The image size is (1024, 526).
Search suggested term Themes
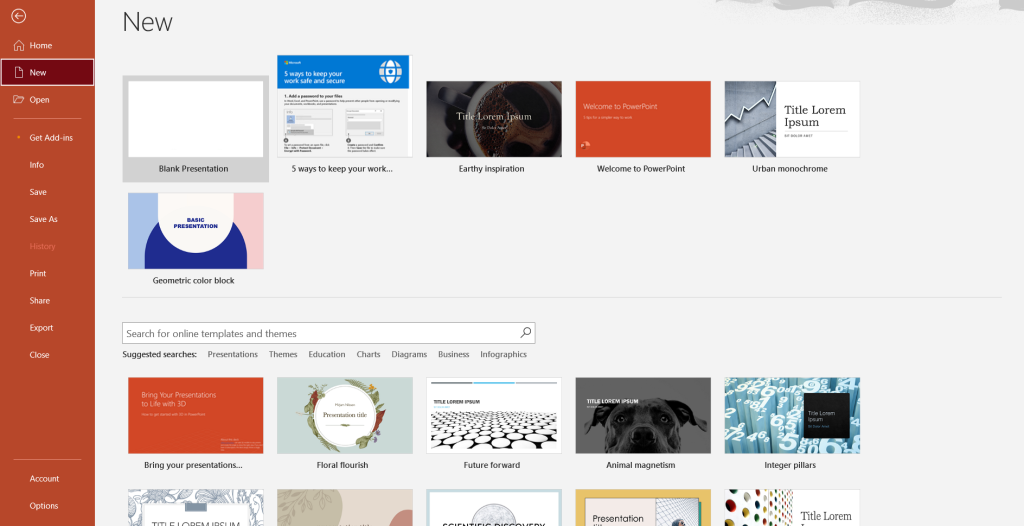pos(283,354)
